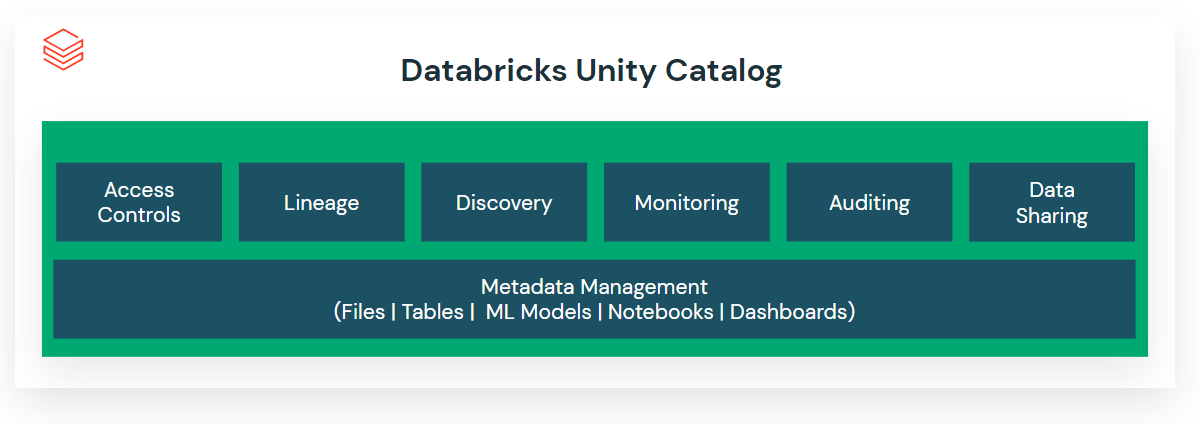Select Files in the metadata list
The image size is (1200, 424).
[363, 312]
